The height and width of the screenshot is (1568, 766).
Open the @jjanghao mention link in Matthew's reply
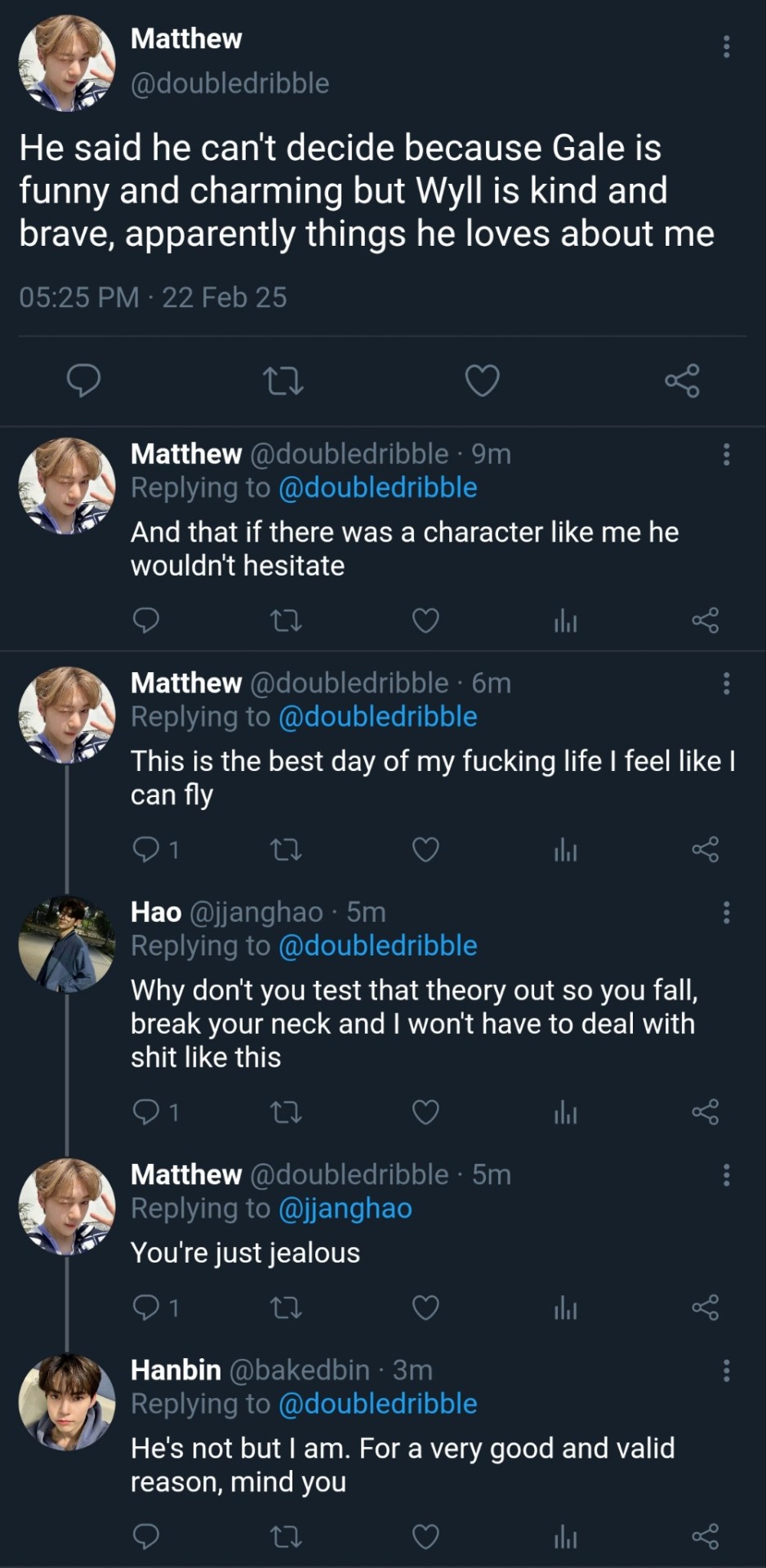(345, 1208)
